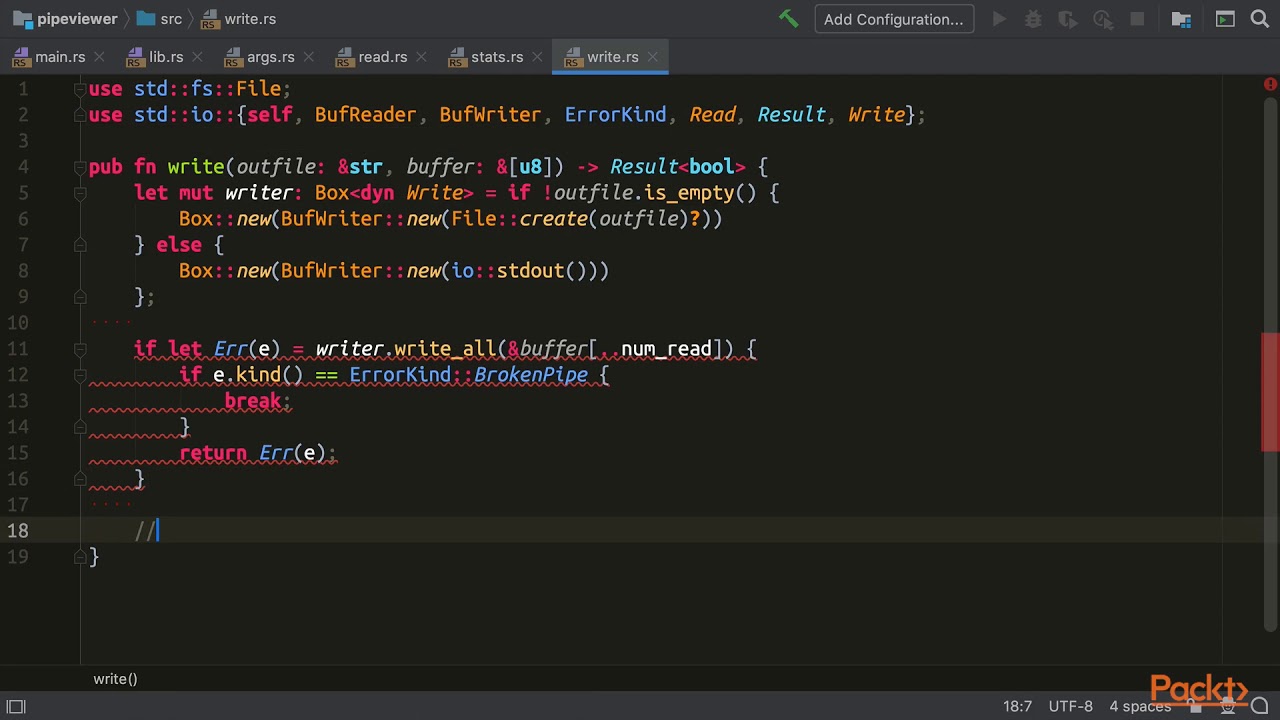Image resolution: width=1280 pixels, height=720 pixels.
Task: Click the write.rs breadcrumb in the navigation bar
Action: [238, 19]
